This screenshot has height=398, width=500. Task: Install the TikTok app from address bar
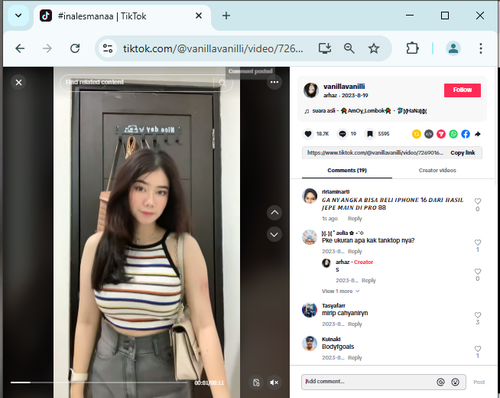(325, 49)
